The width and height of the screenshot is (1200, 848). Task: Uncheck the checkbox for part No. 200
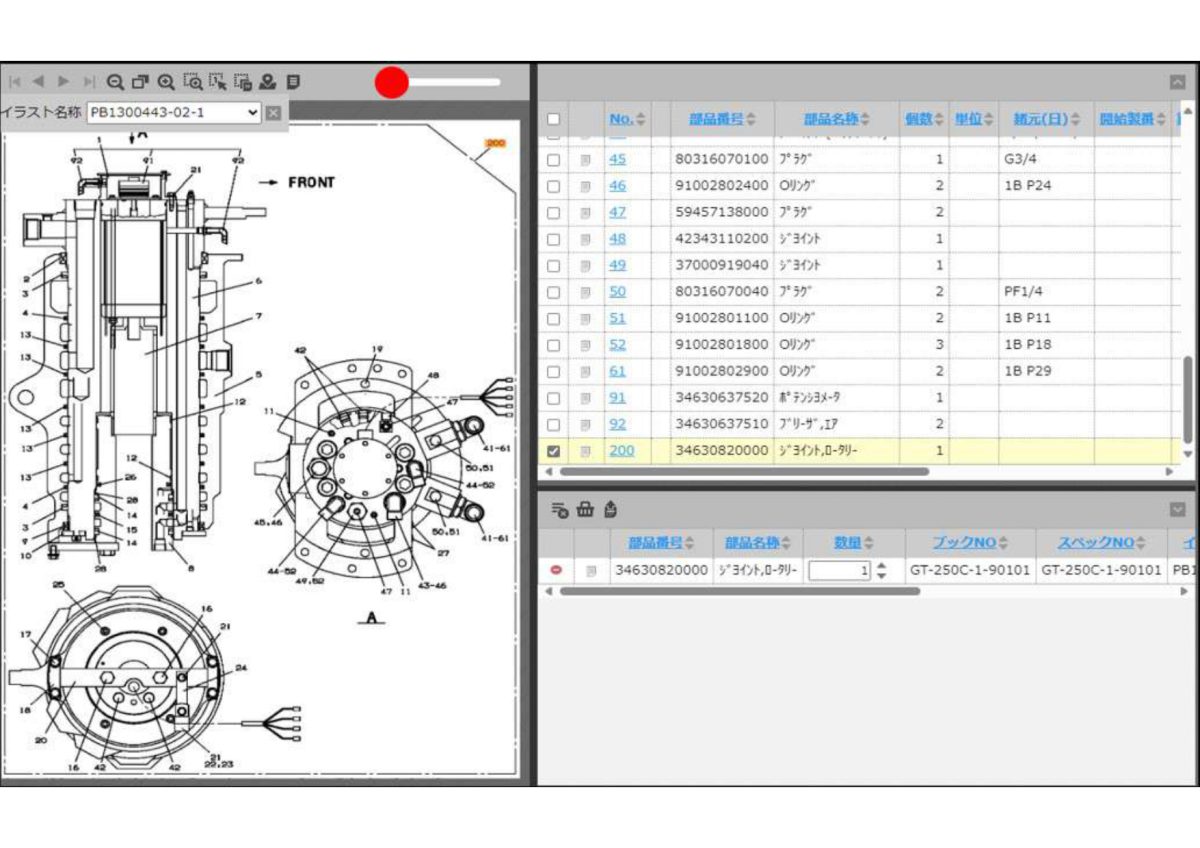554,451
